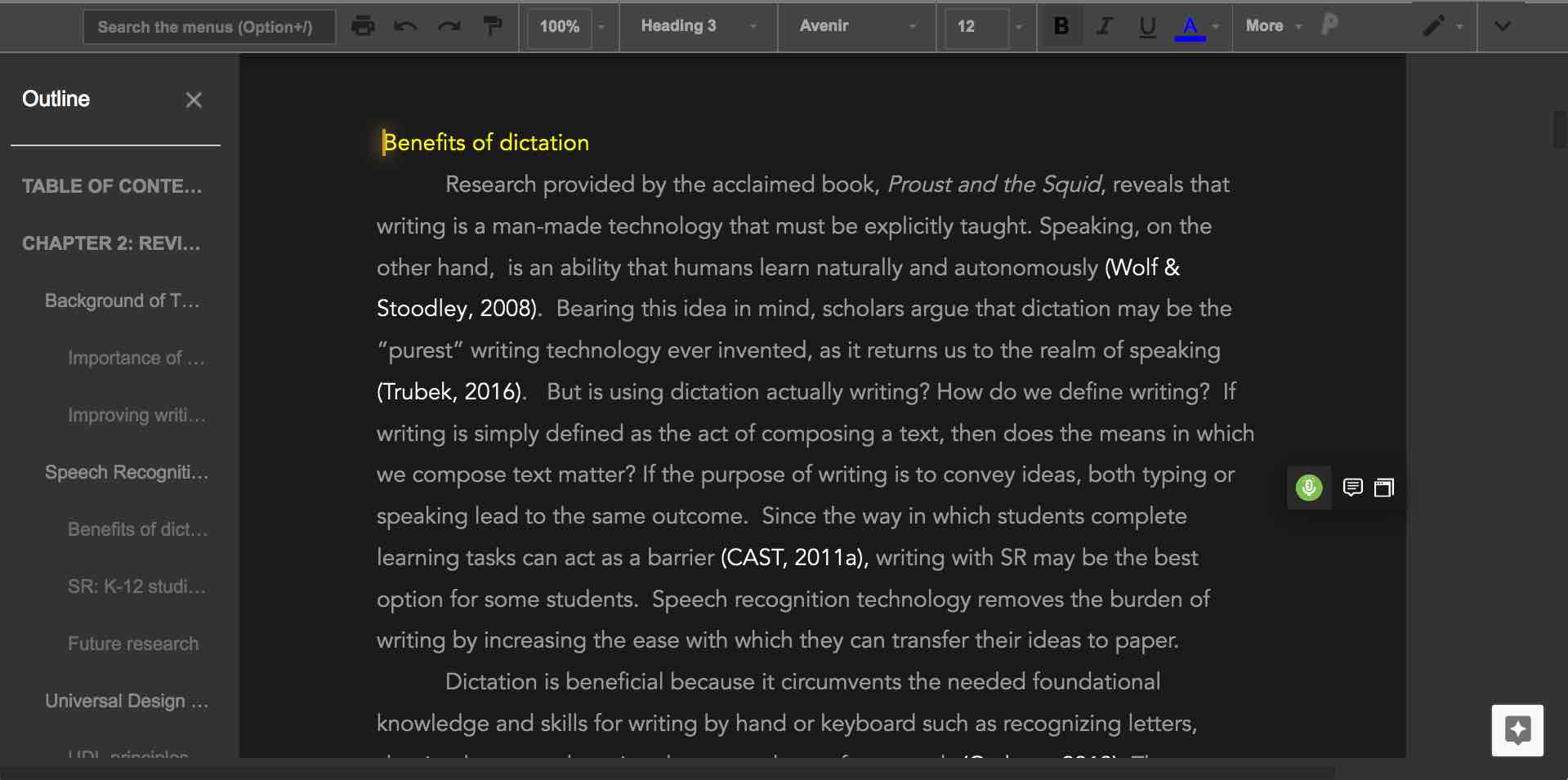The height and width of the screenshot is (780, 1568).
Task: Select the Paint format tool
Action: [492, 27]
